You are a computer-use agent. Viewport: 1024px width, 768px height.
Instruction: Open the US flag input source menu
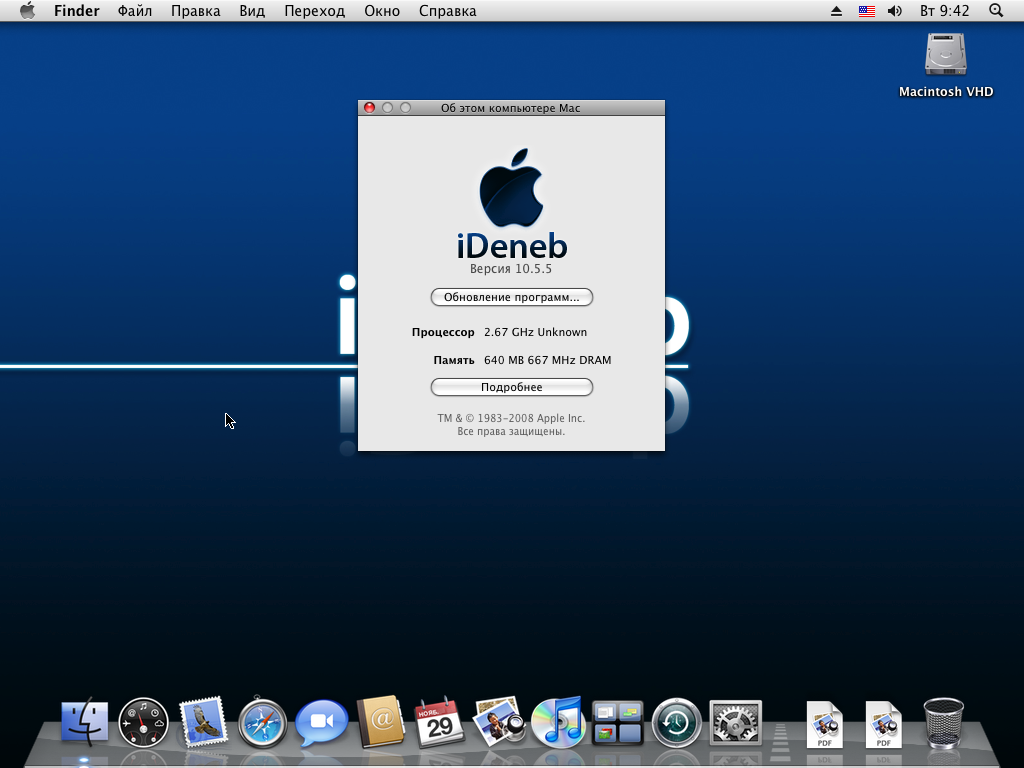click(x=866, y=11)
